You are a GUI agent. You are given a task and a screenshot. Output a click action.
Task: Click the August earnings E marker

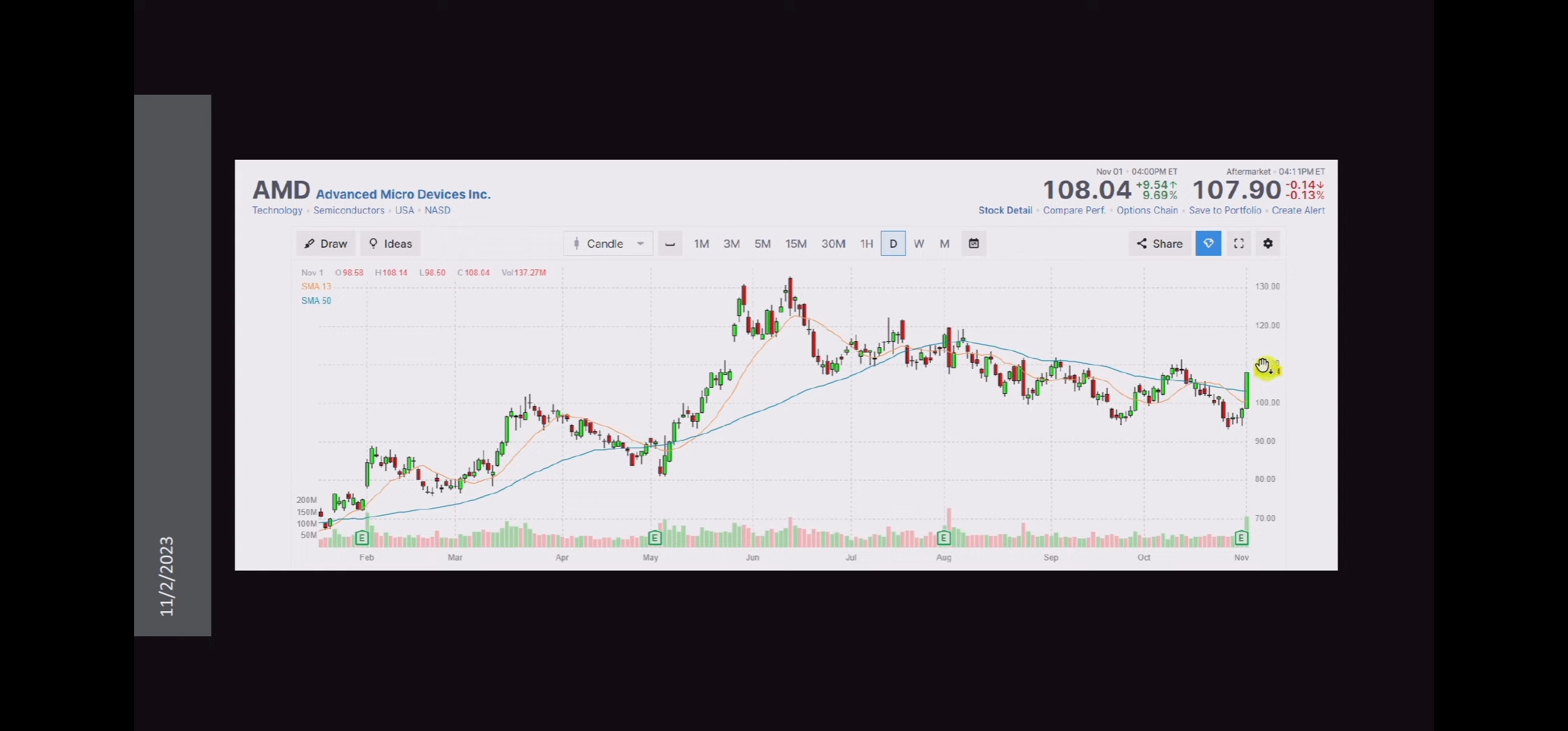944,538
